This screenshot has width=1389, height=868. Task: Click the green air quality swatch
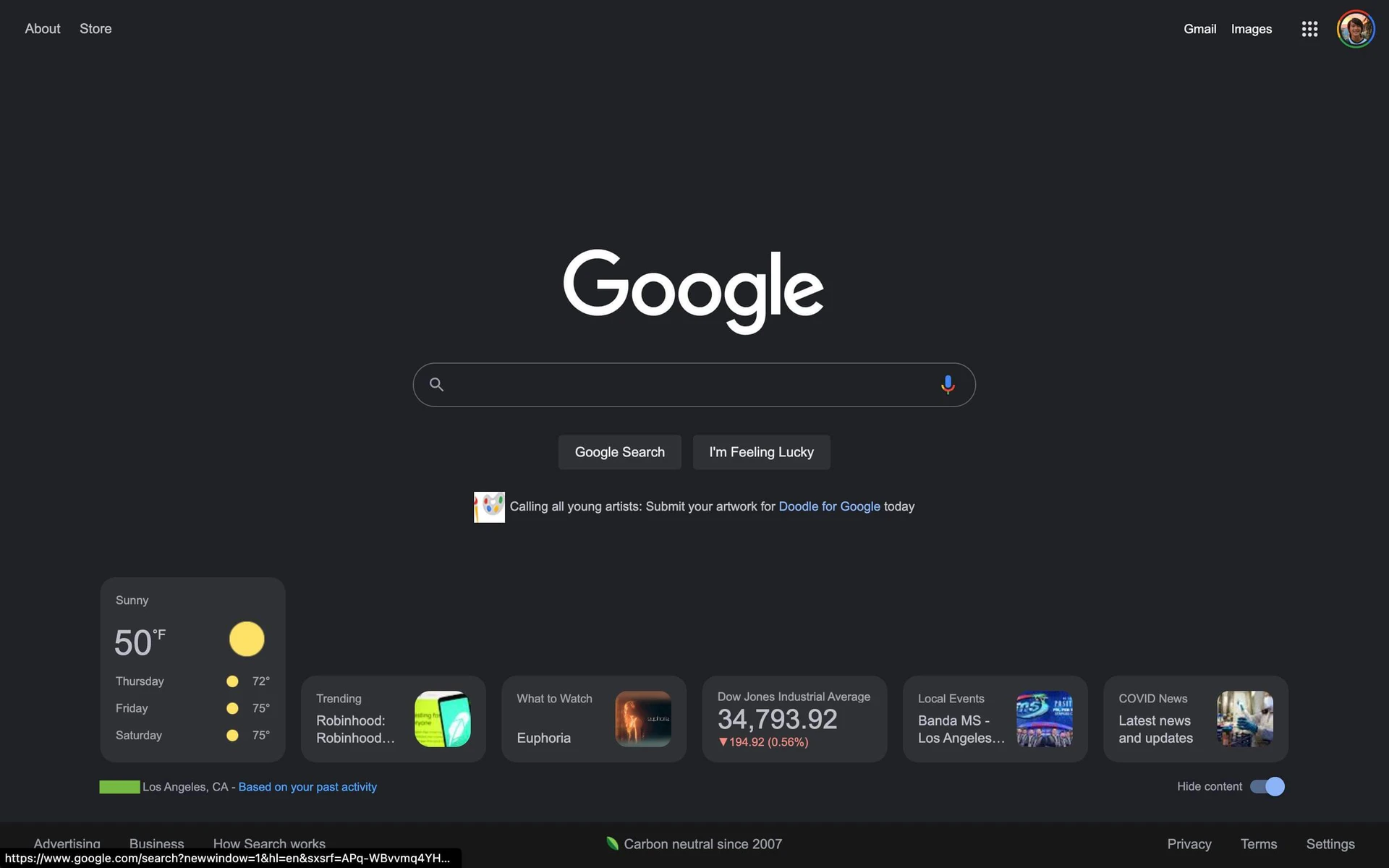pos(119,786)
